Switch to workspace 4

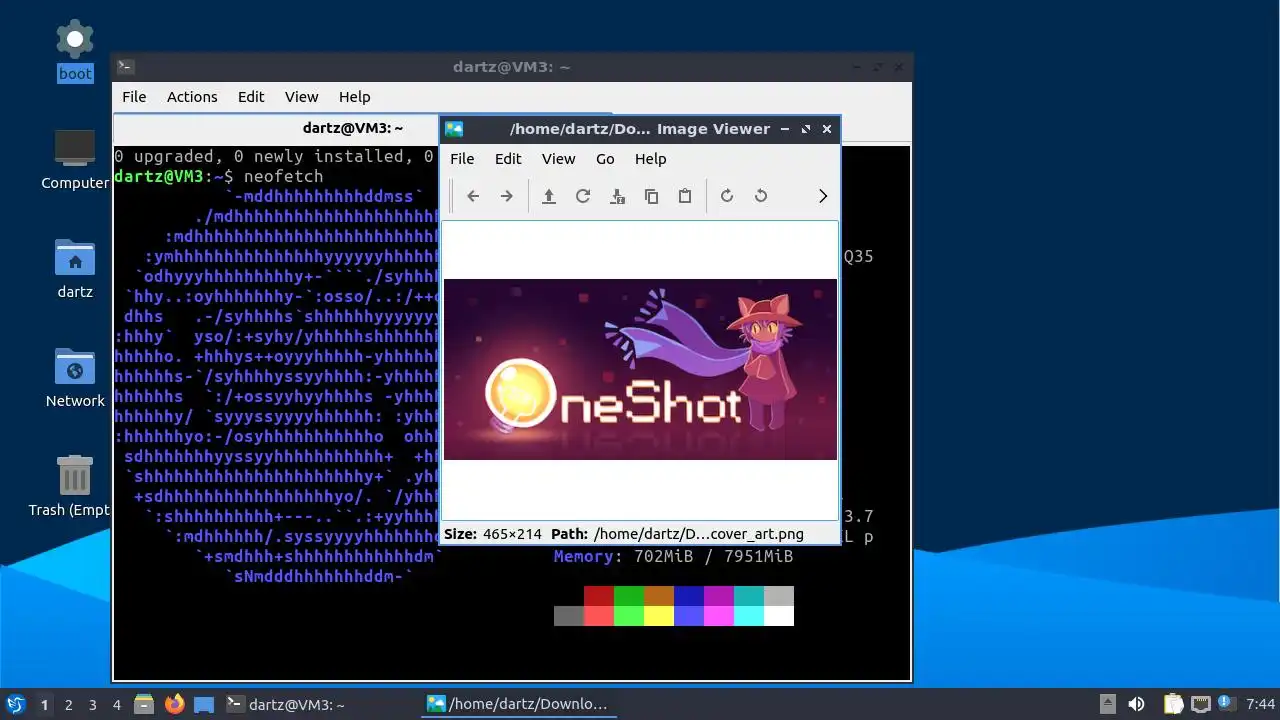(x=117, y=705)
